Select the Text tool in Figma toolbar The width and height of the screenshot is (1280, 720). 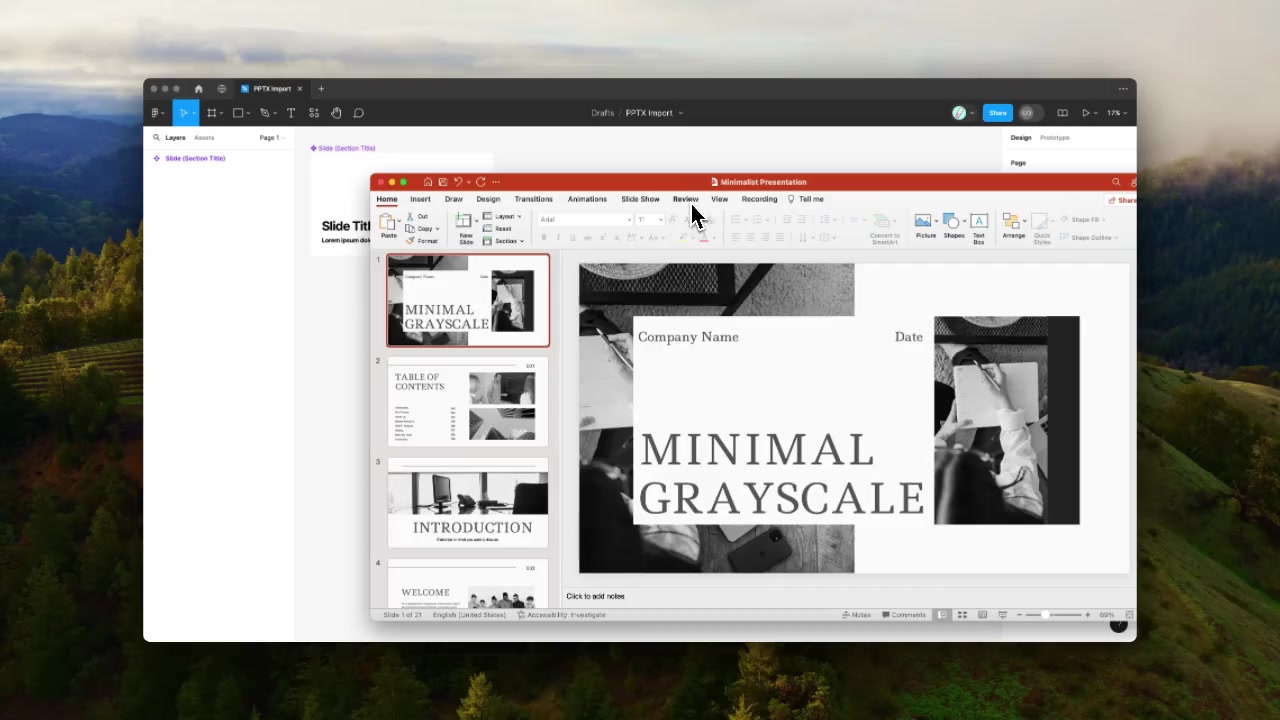[x=291, y=113]
